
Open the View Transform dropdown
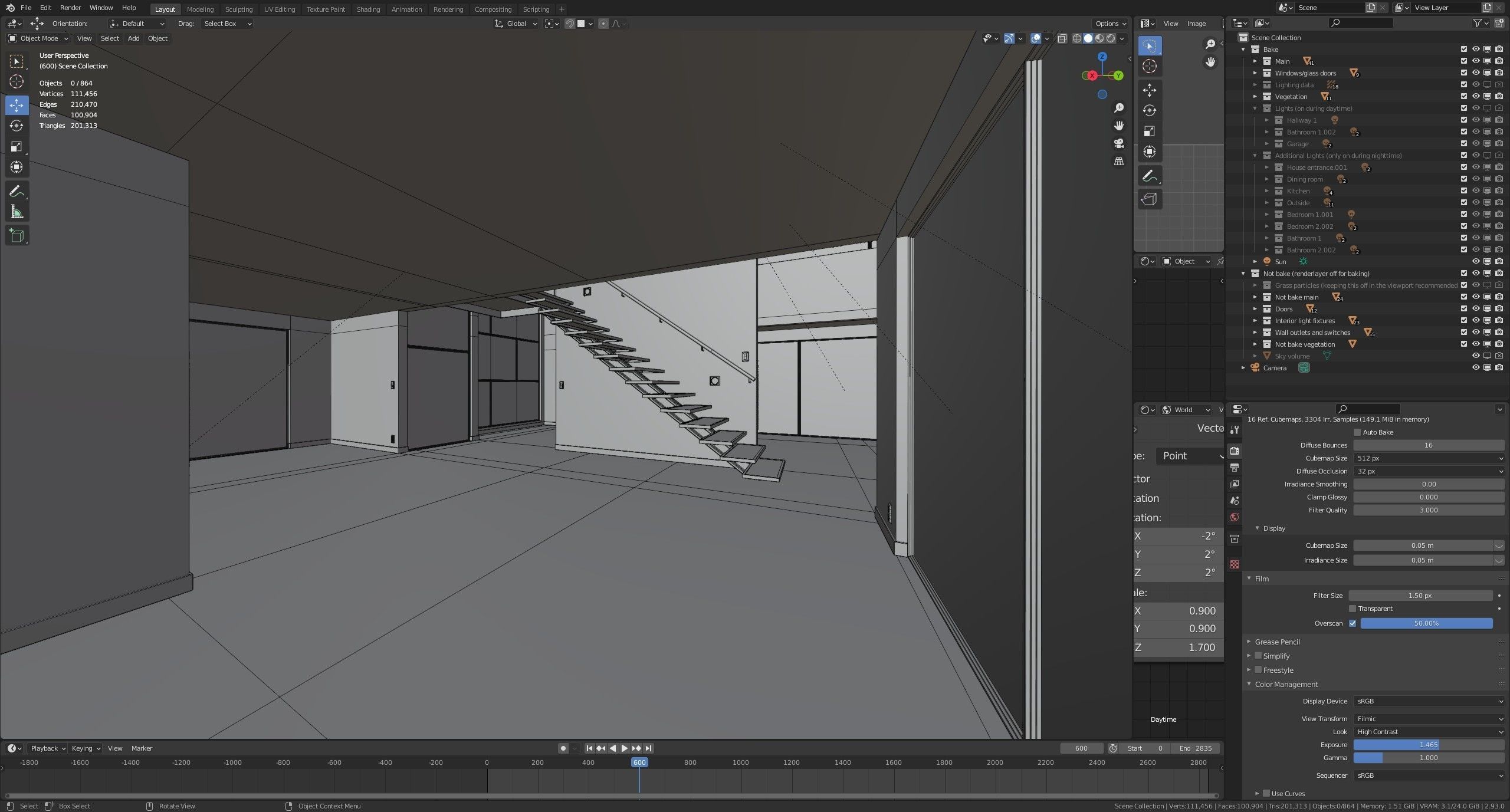point(1429,719)
